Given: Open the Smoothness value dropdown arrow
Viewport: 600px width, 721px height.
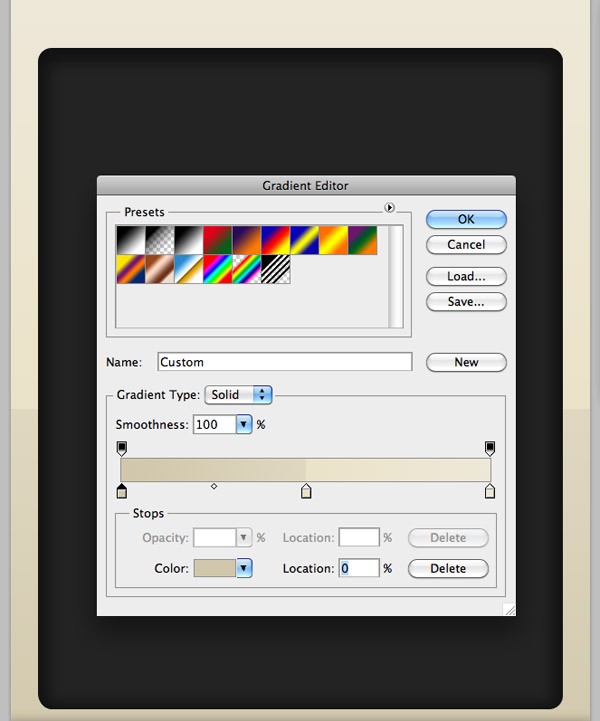Looking at the screenshot, I should click(x=244, y=424).
